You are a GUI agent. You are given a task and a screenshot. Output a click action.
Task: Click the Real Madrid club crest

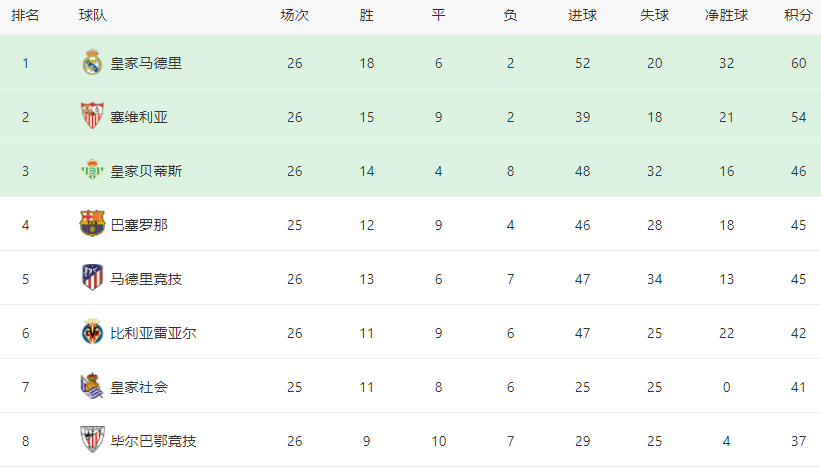[x=92, y=62]
